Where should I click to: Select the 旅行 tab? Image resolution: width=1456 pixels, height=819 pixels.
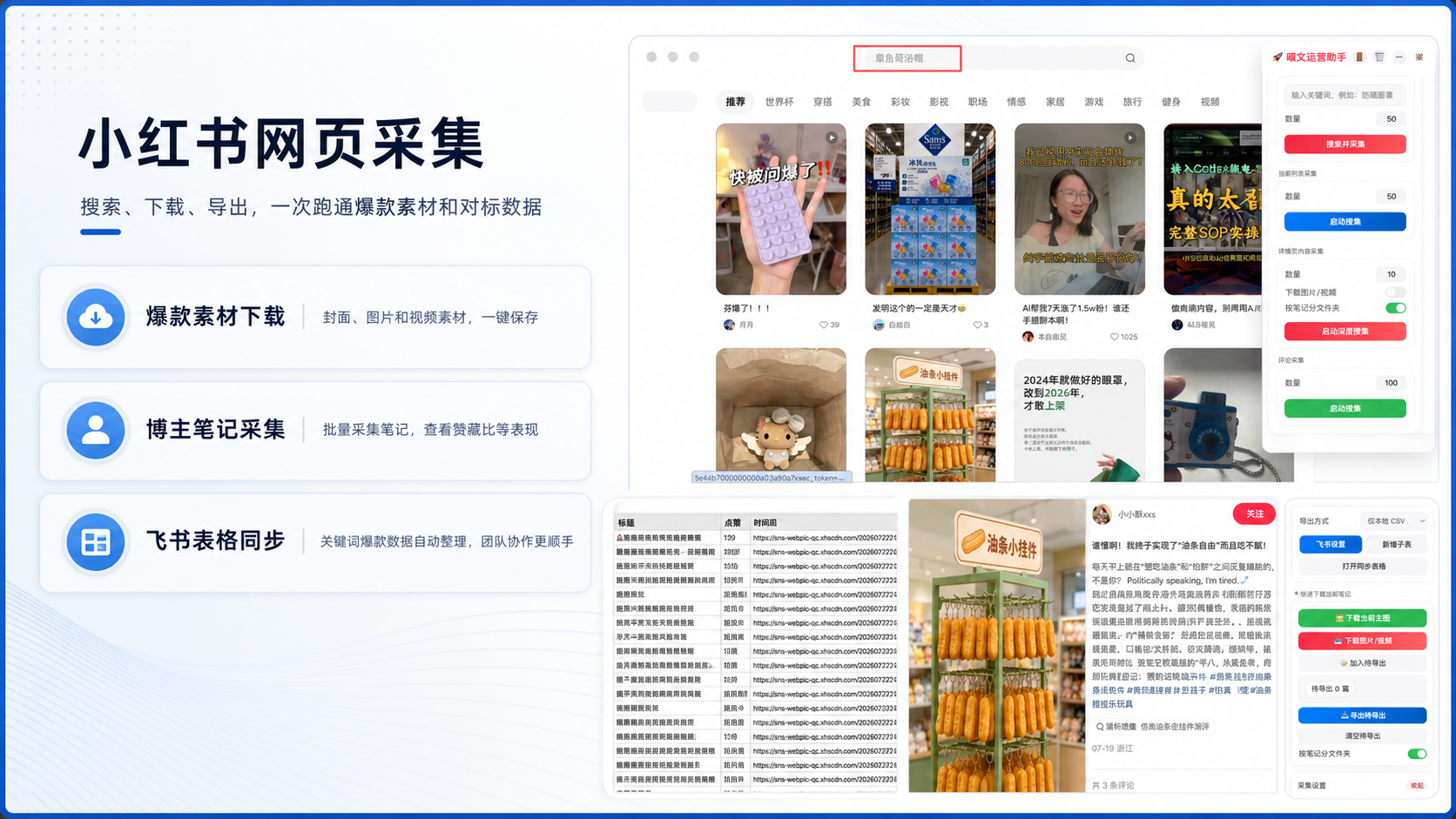(x=1132, y=102)
